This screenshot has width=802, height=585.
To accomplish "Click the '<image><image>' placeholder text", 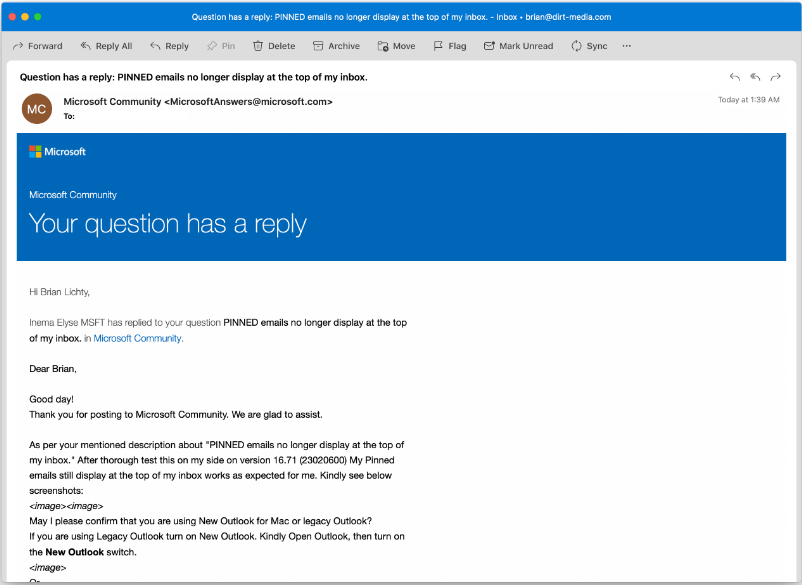I will point(66,506).
